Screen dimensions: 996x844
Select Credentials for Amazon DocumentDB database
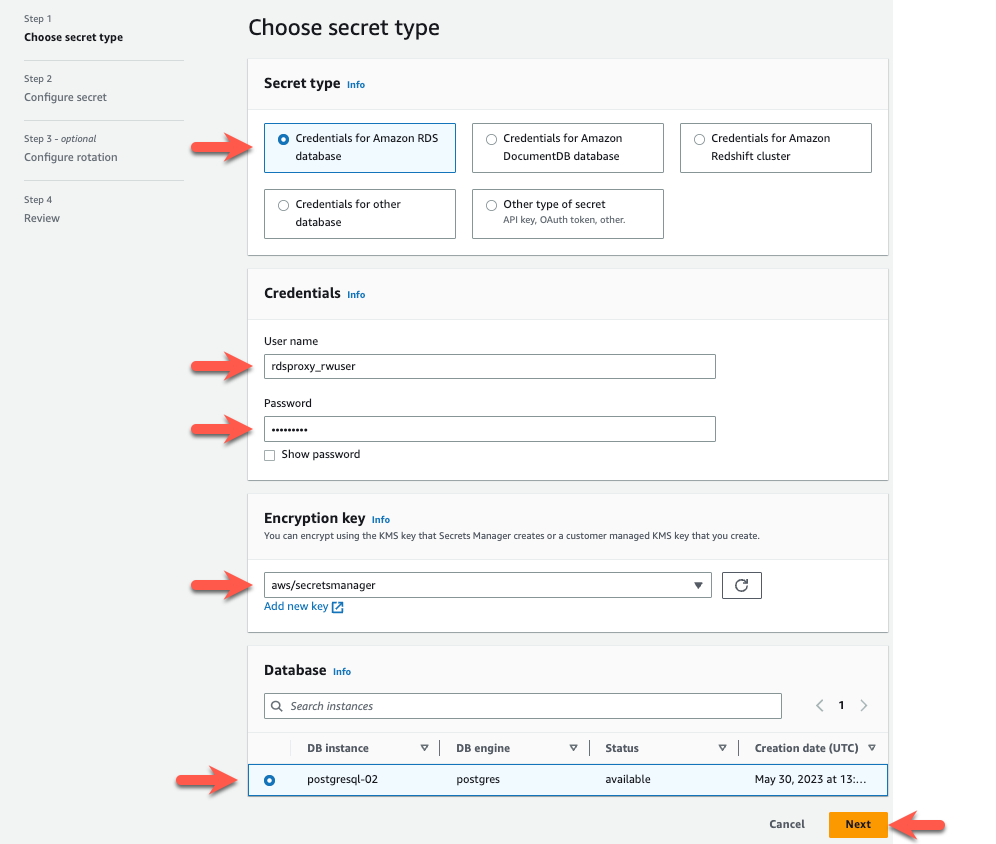[x=491, y=139]
